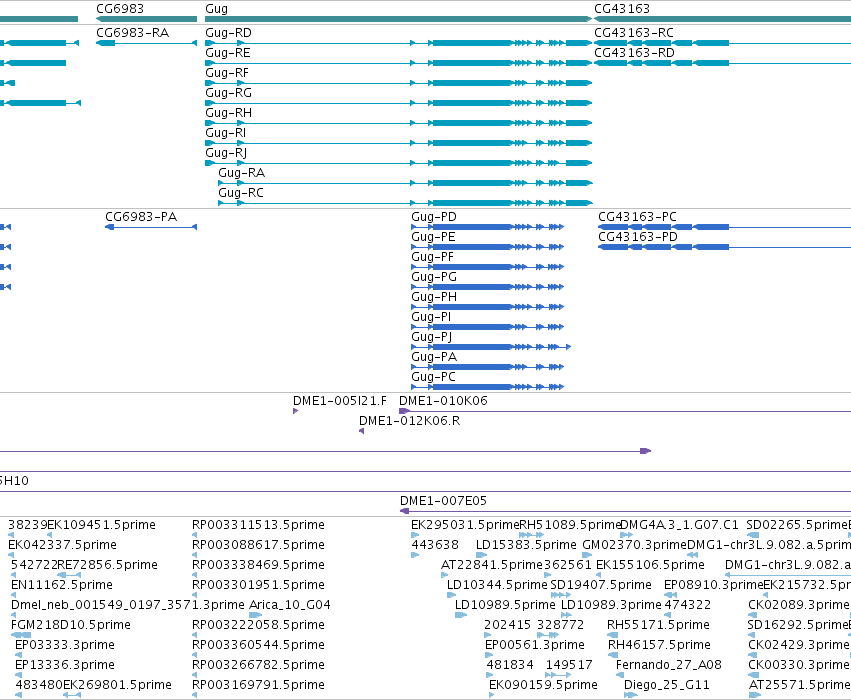Select protein Gug-PC label
Screen dimensions: 851x700
(x=434, y=377)
